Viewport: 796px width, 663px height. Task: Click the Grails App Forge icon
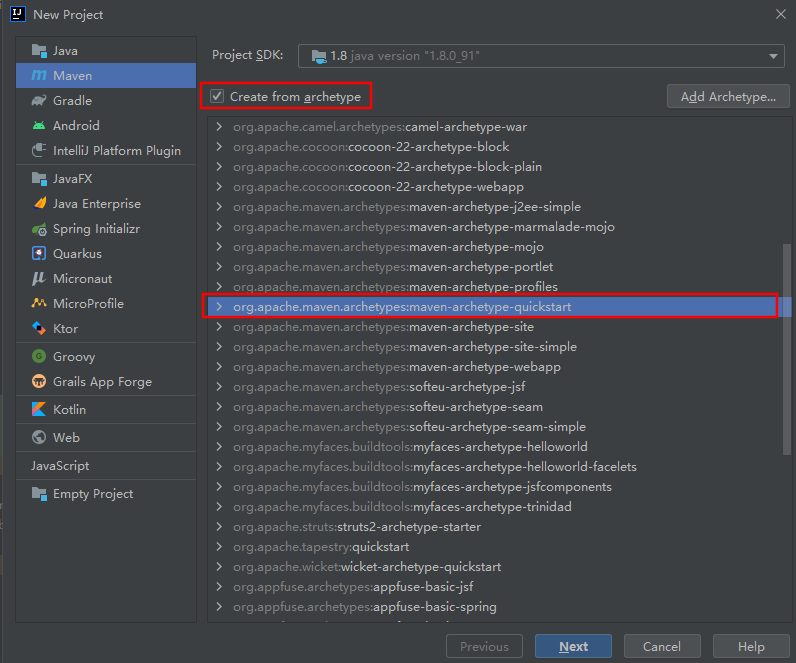click(39, 381)
